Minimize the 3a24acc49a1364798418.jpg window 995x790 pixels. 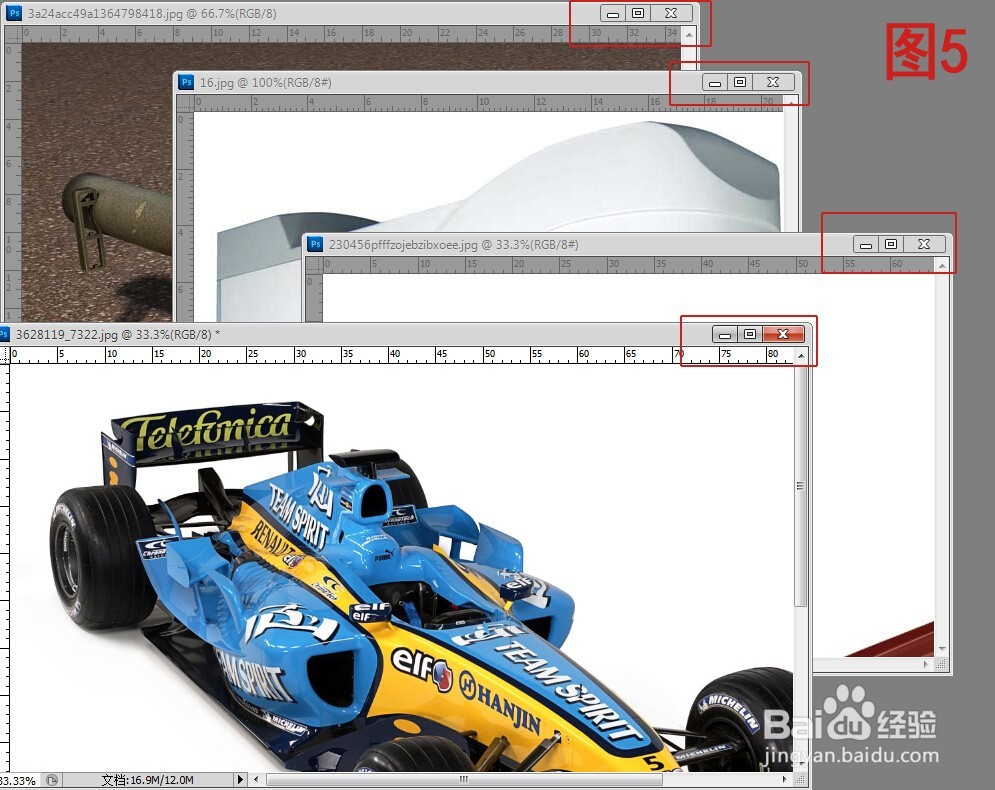coord(613,13)
